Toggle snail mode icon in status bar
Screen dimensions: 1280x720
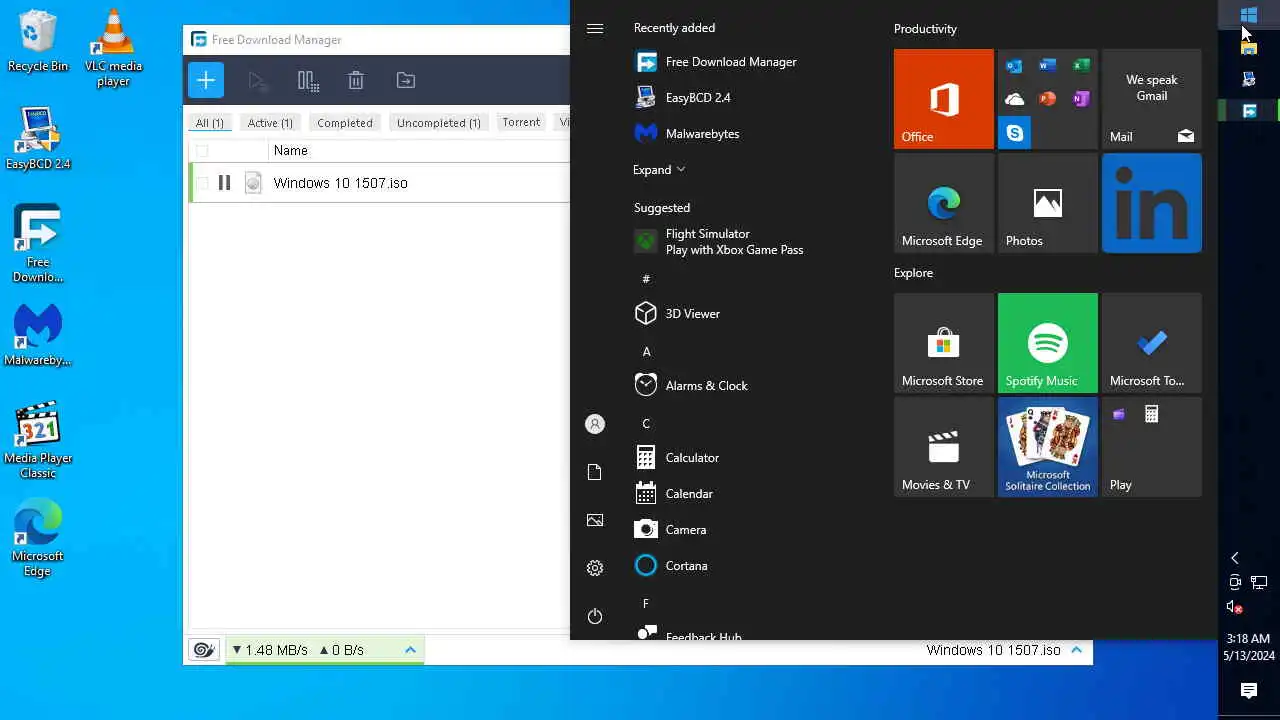point(203,650)
